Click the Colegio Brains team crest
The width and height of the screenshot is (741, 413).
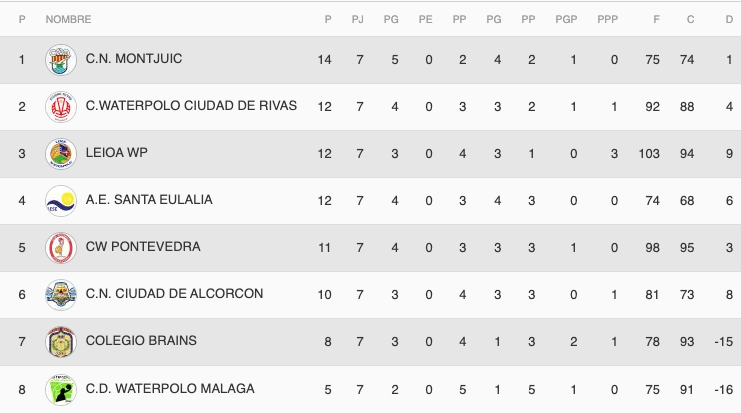(60, 341)
